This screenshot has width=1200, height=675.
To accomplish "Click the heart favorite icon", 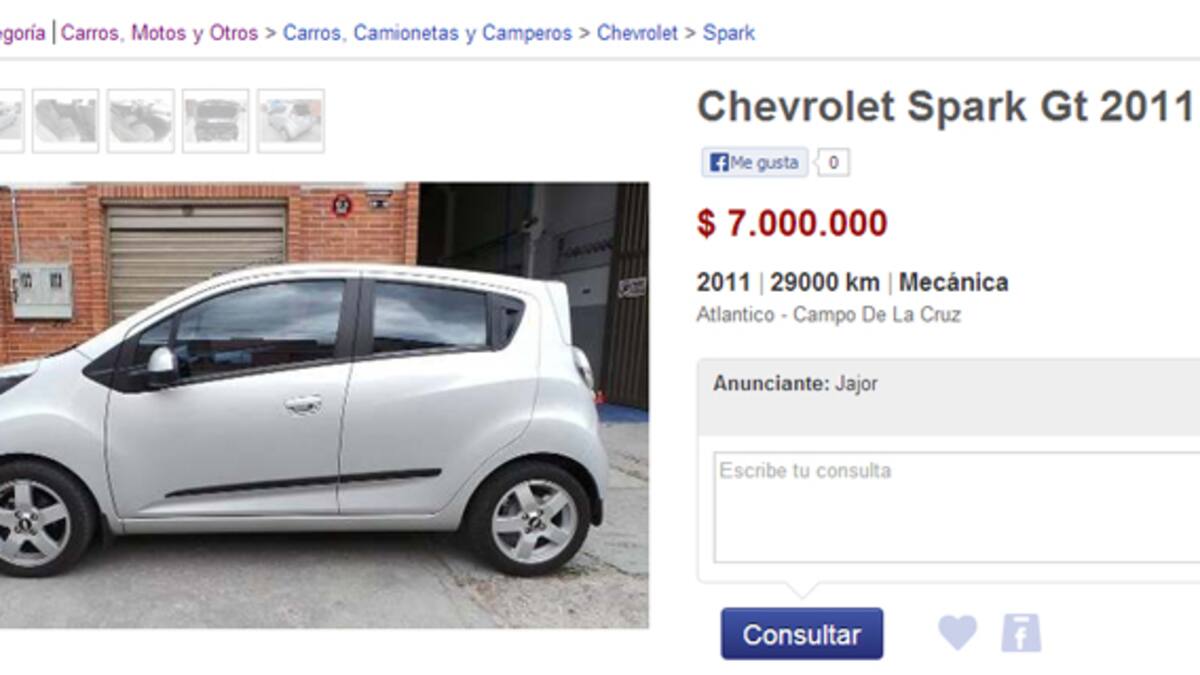I will coord(957,632).
